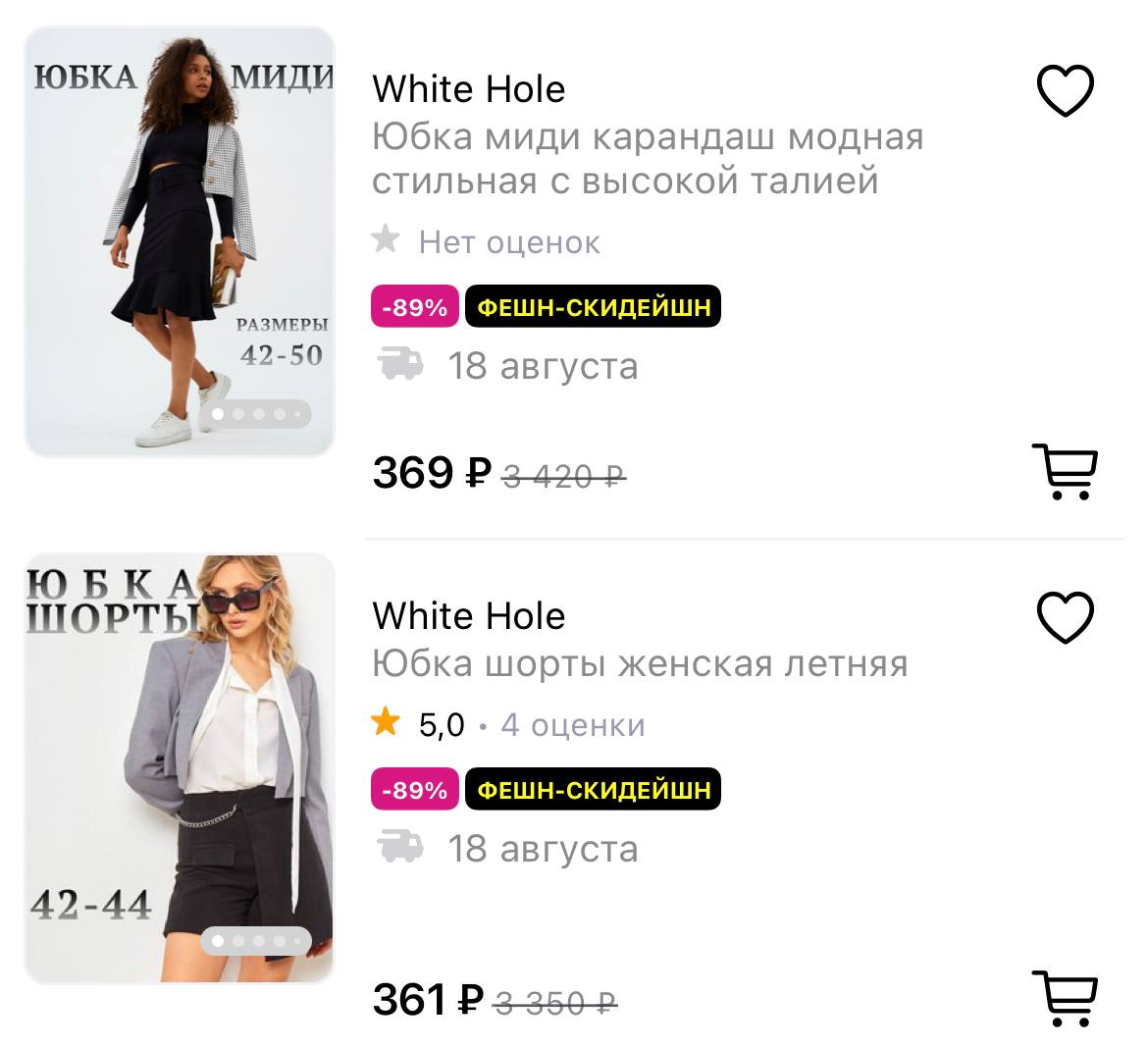
Task: Favorite the skirt-shorts item
Action: (x=1065, y=618)
